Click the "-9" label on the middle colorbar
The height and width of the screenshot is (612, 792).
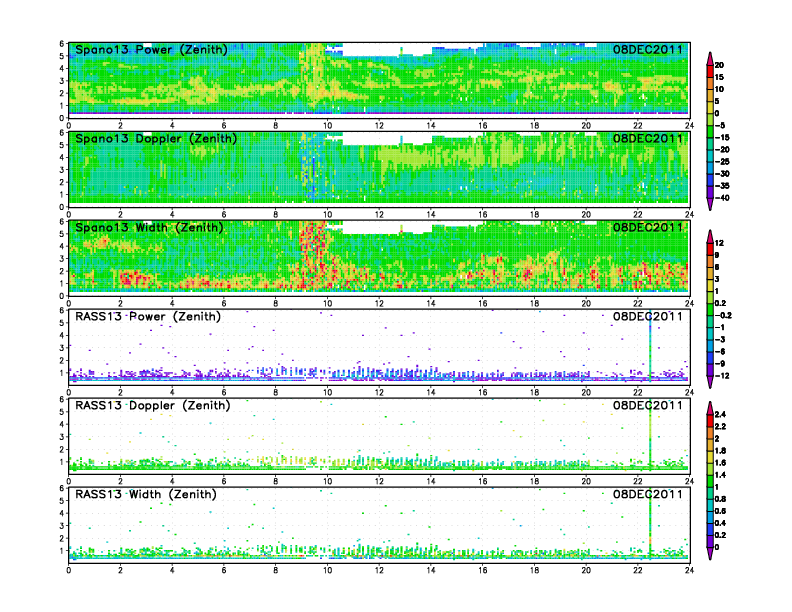pos(720,364)
